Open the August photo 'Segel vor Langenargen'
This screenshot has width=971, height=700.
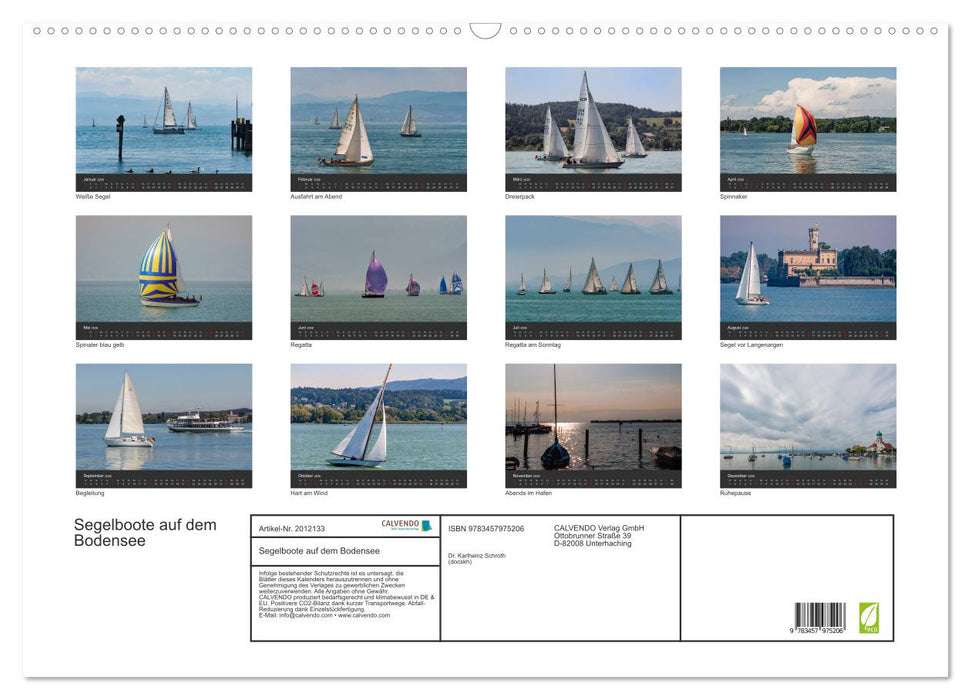(808, 272)
